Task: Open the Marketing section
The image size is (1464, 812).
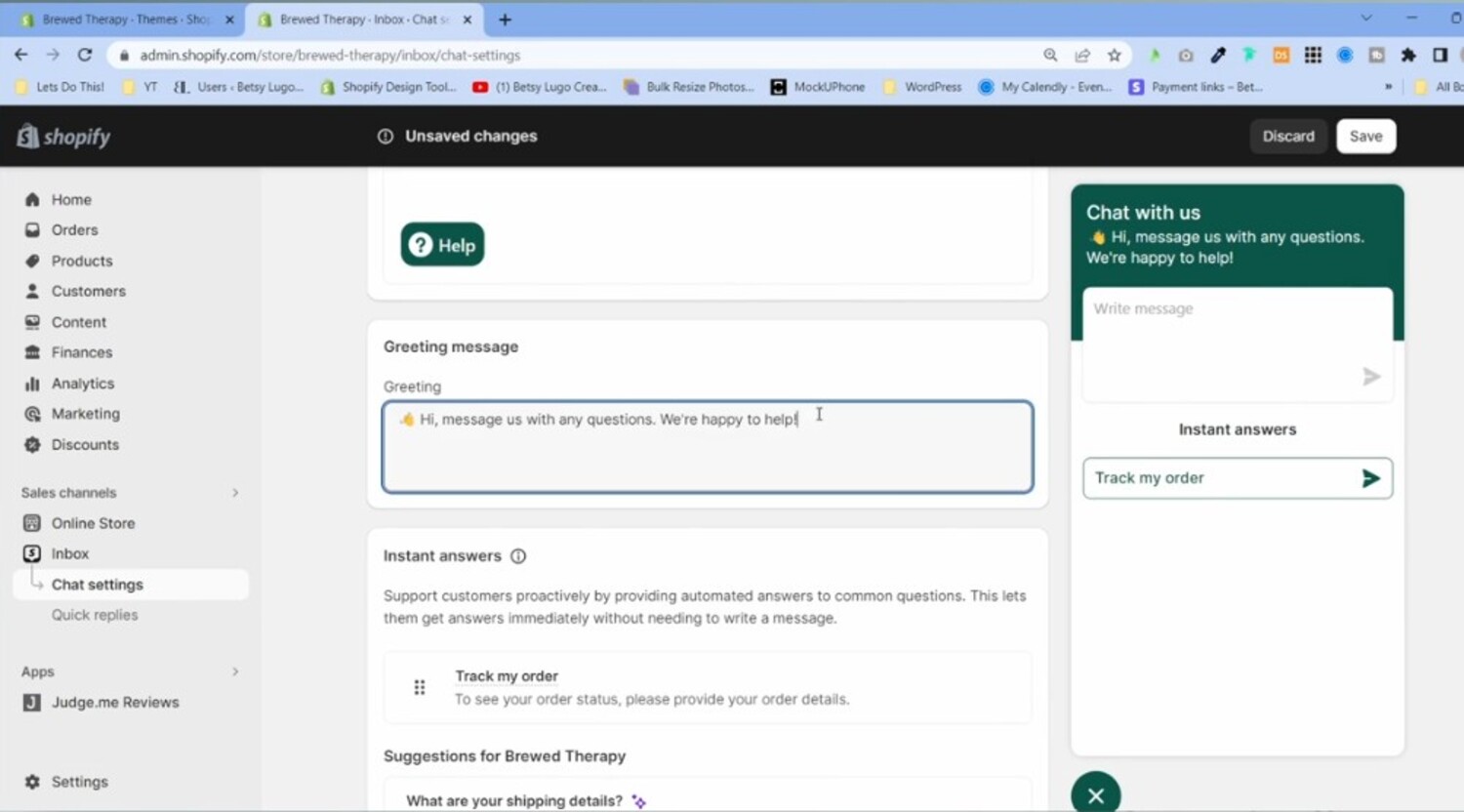Action: (x=86, y=413)
